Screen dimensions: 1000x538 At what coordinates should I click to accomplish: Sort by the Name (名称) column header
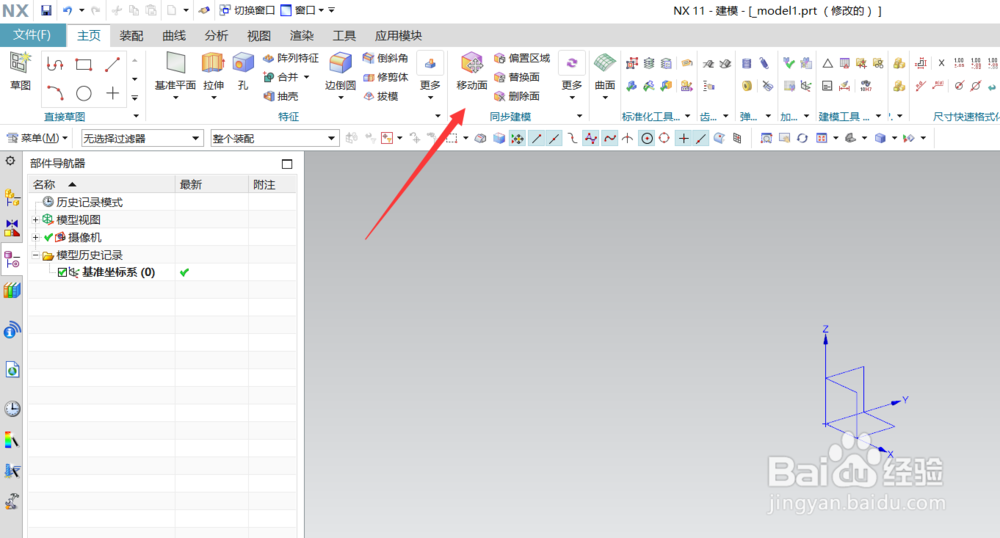[102, 184]
